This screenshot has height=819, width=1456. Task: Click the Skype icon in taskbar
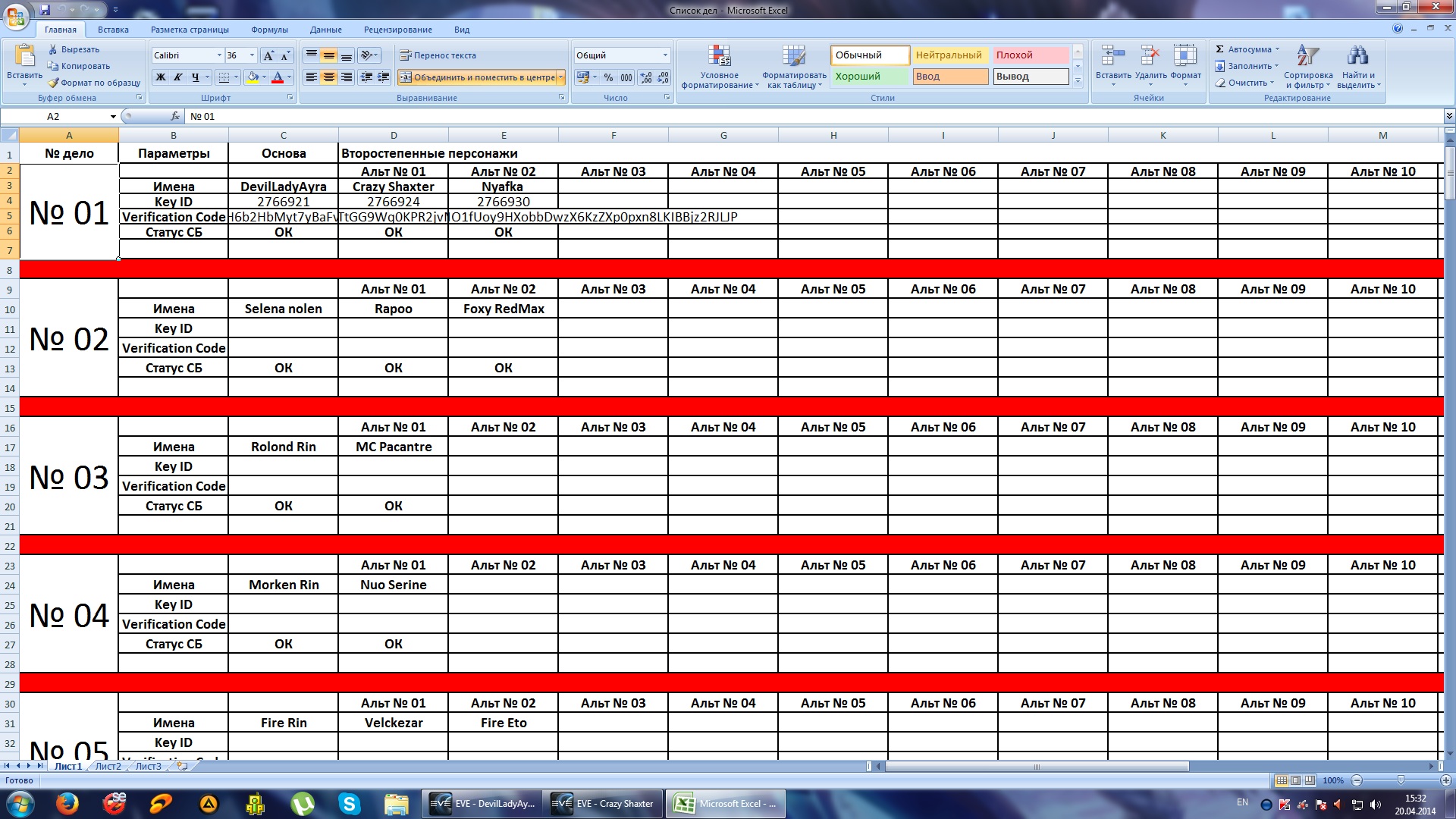coord(349,804)
